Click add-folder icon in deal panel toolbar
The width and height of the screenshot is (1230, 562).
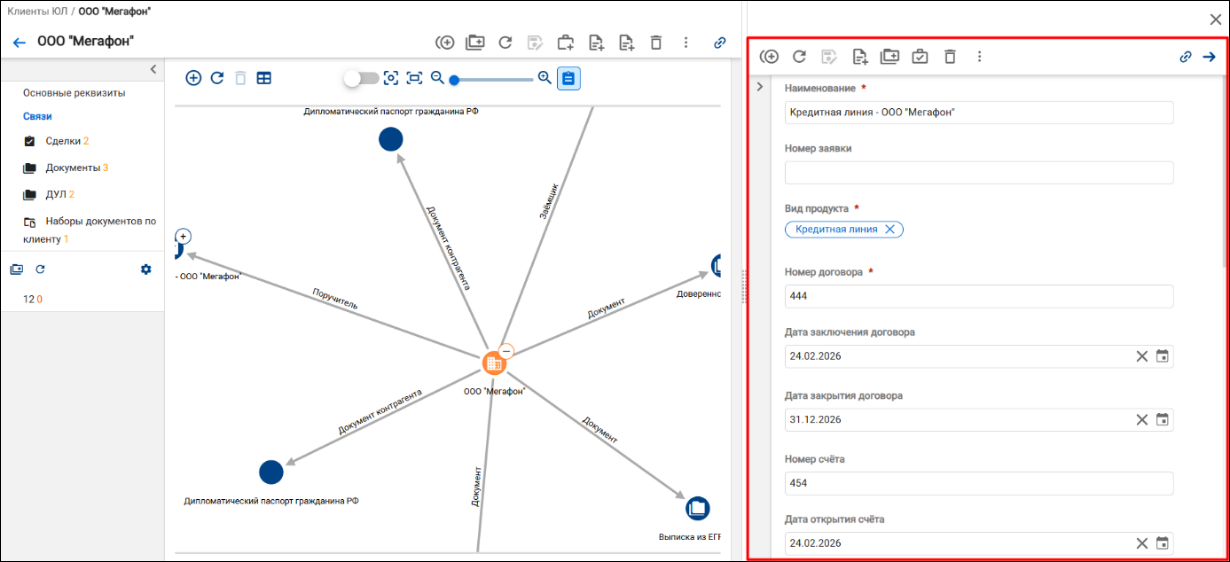click(x=889, y=57)
